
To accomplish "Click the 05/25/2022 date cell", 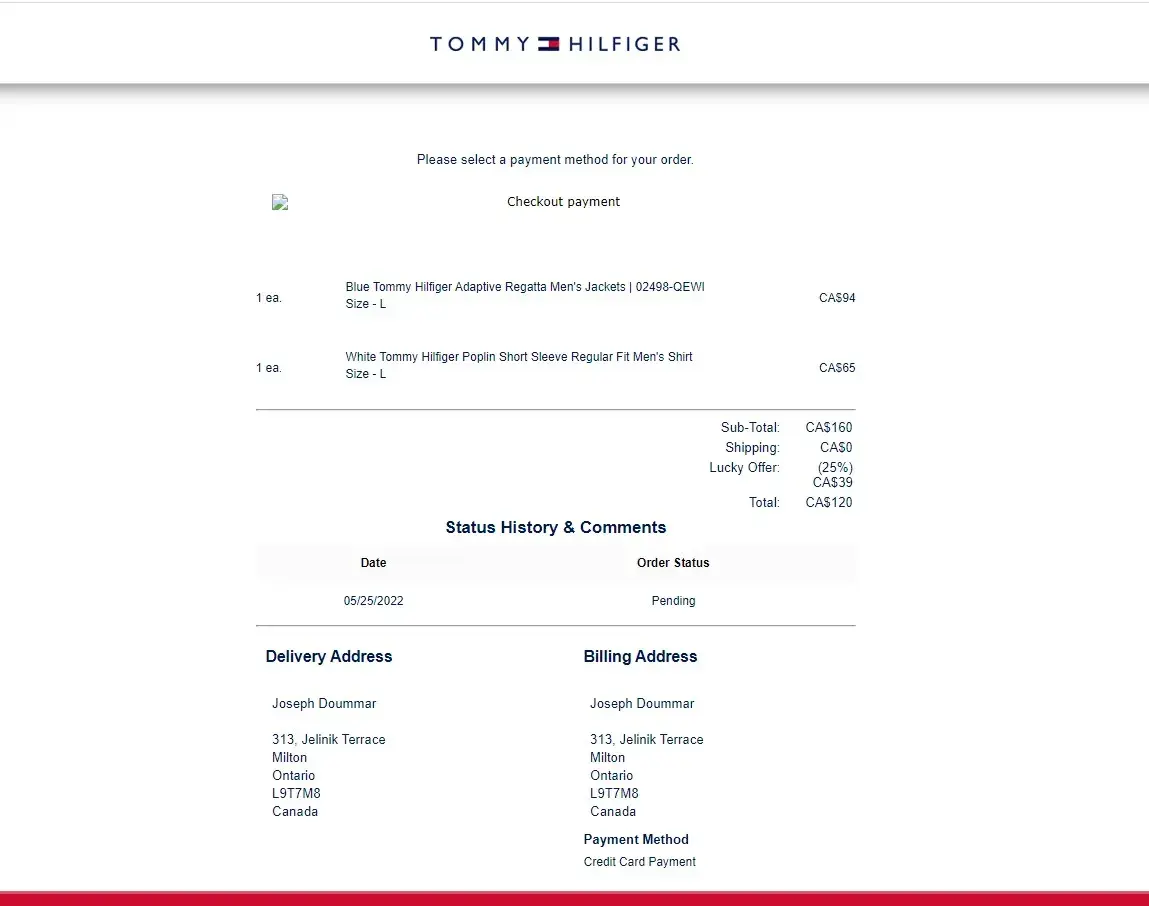I will 373,600.
